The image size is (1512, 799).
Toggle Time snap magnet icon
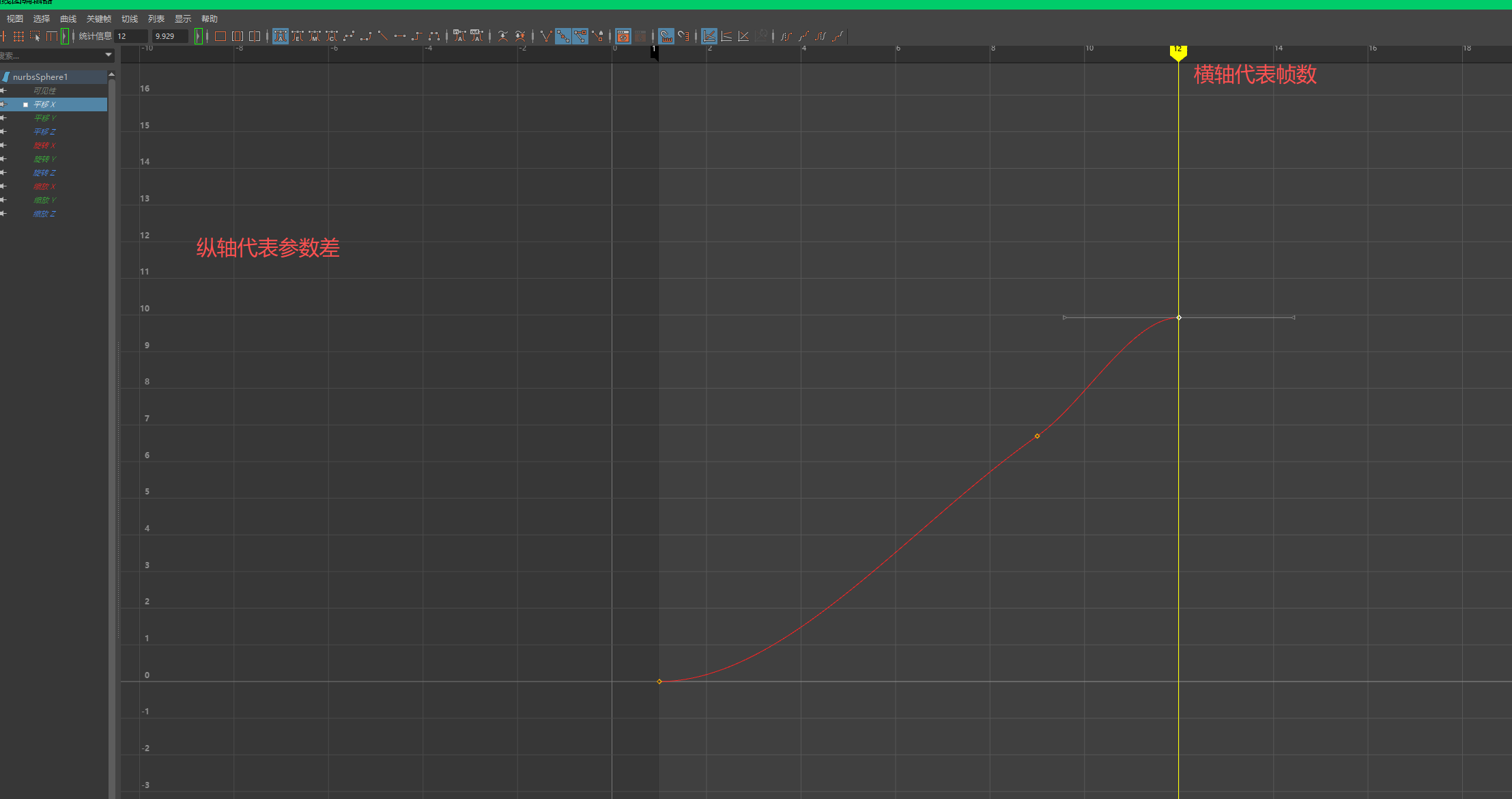pyautogui.click(x=667, y=36)
